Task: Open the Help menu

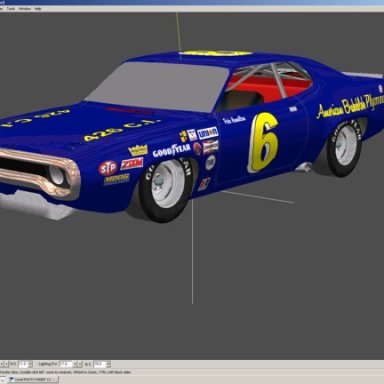Action: coord(38,9)
